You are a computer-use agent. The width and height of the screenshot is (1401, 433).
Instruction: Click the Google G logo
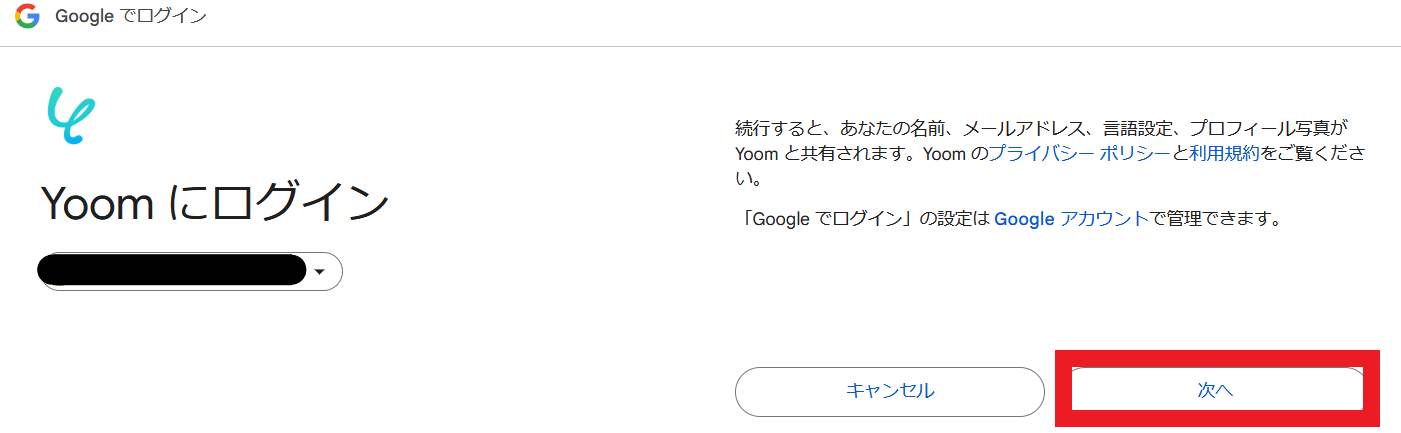pyautogui.click(x=27, y=16)
